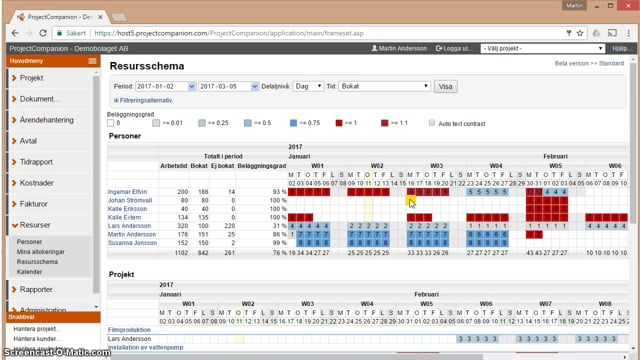640x360 pixels.
Task: Click the browser address bar URL
Action: [229, 33]
